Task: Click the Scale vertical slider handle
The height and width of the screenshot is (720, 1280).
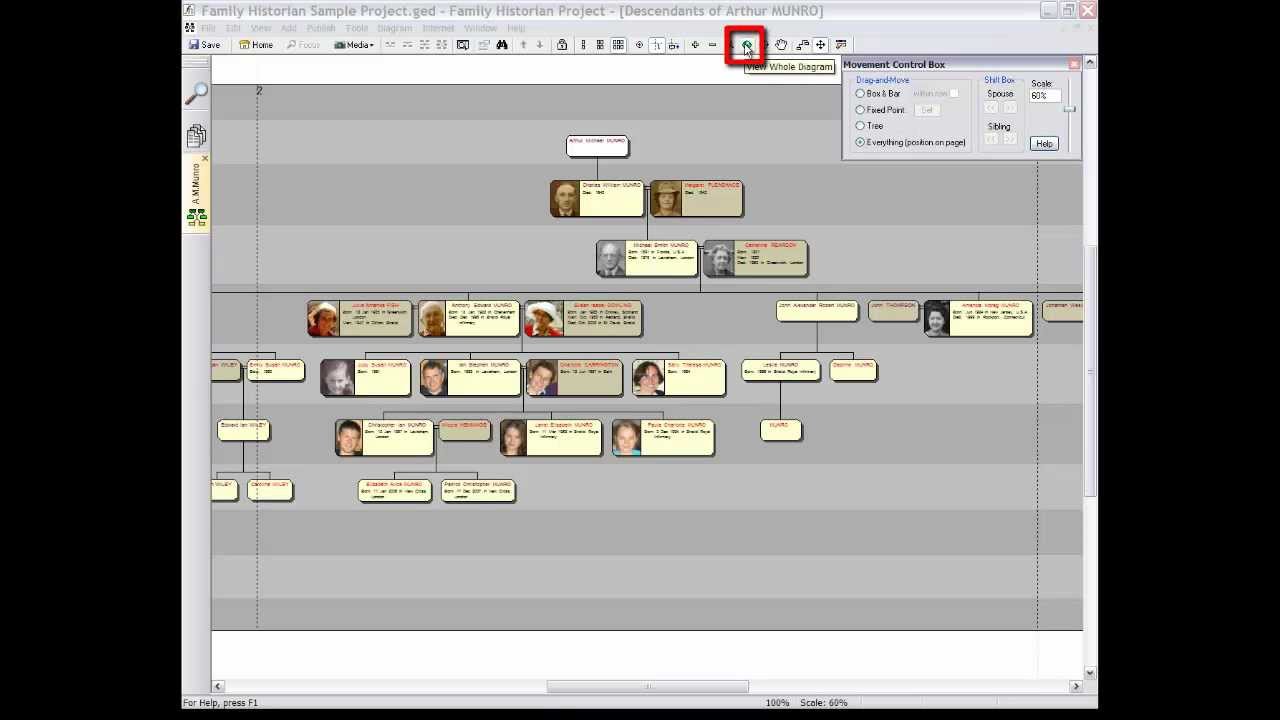Action: (x=1069, y=109)
